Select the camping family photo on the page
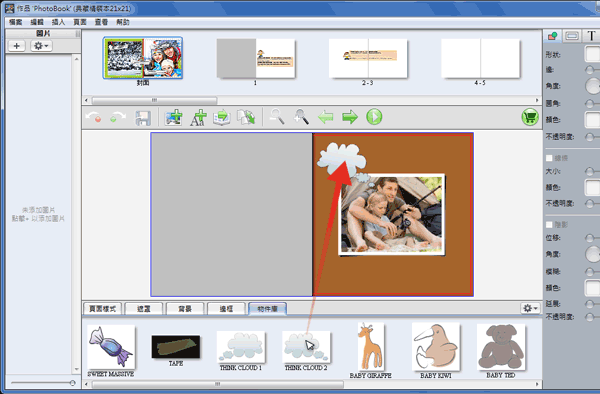Image resolution: width=600 pixels, height=394 pixels. click(392, 215)
